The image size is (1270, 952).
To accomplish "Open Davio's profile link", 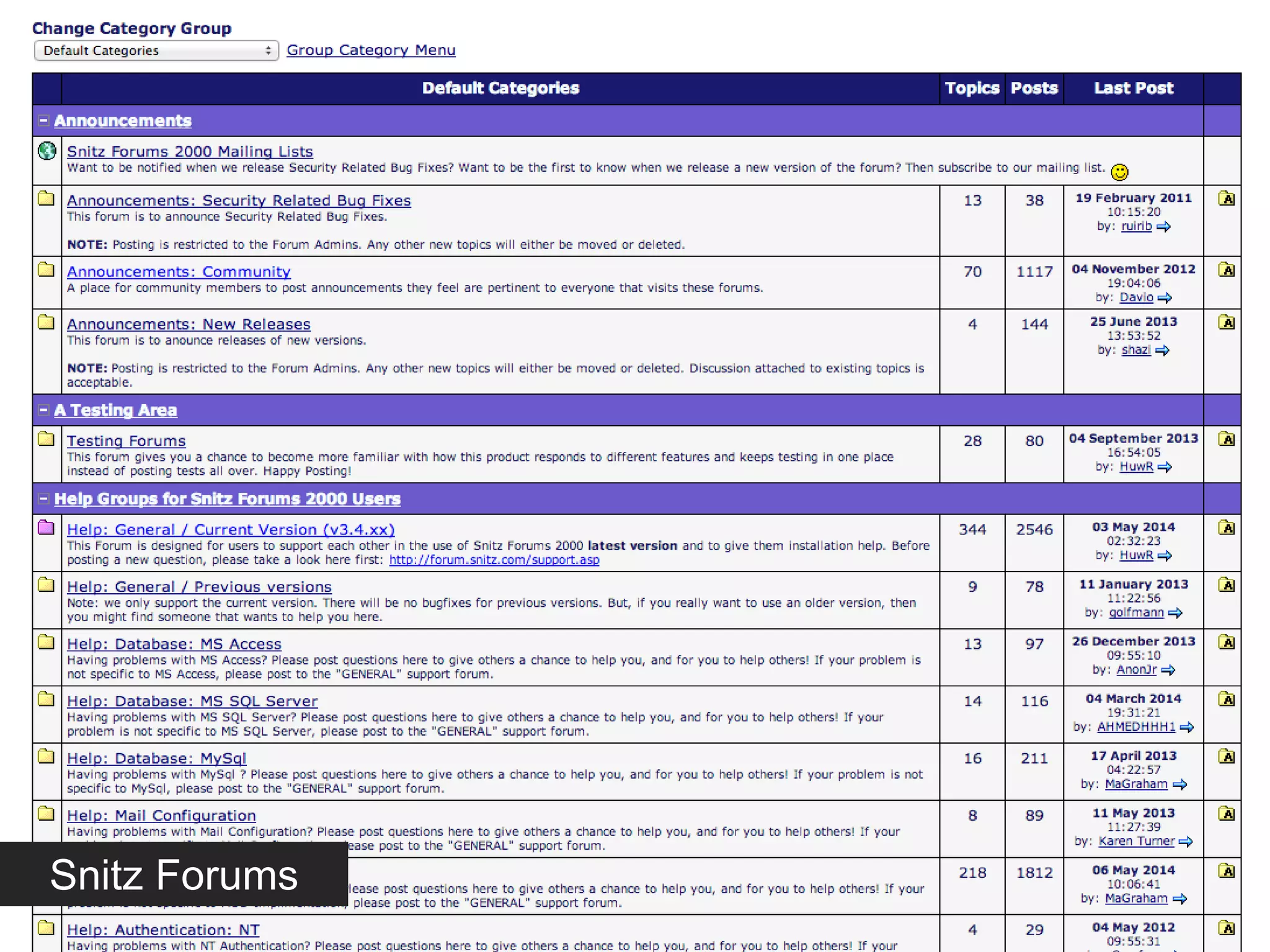I will 1136,297.
